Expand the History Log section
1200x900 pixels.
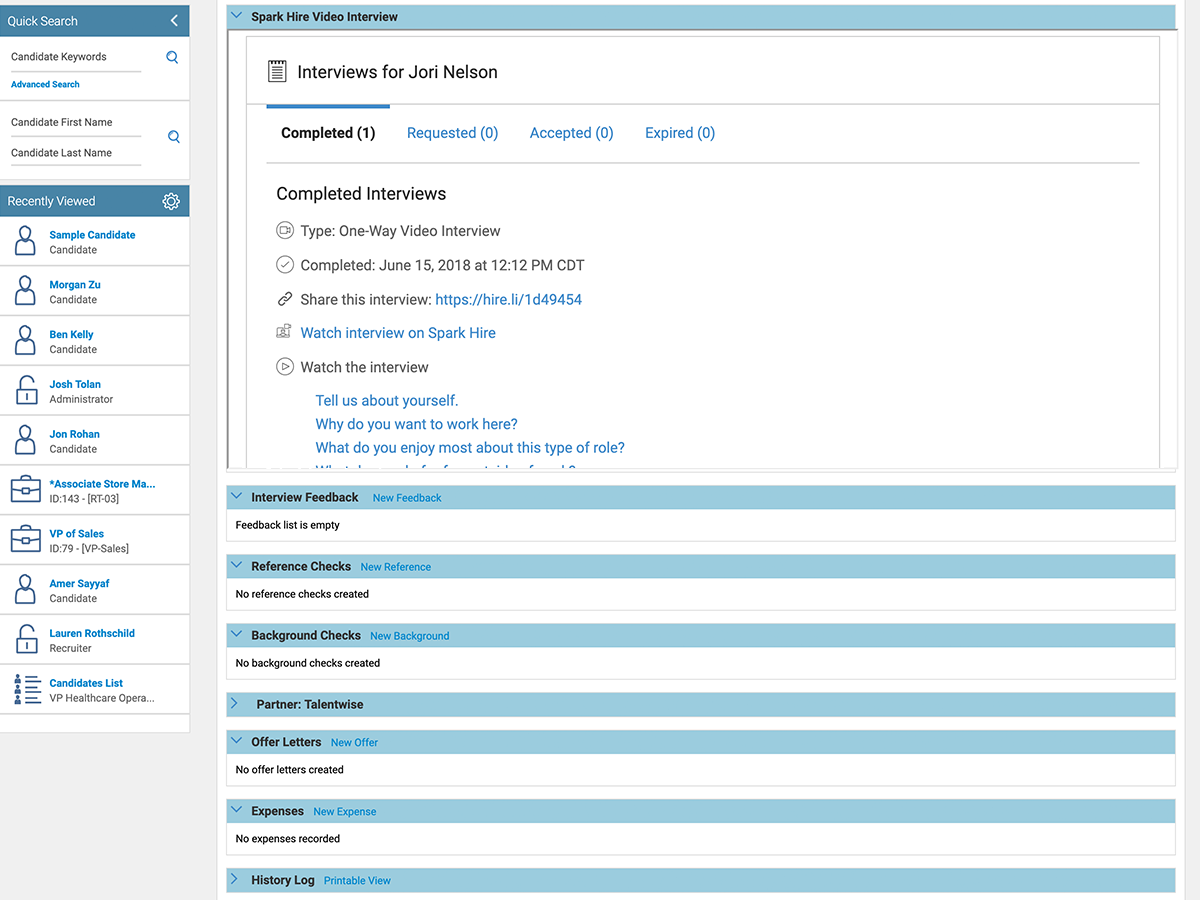[235, 880]
